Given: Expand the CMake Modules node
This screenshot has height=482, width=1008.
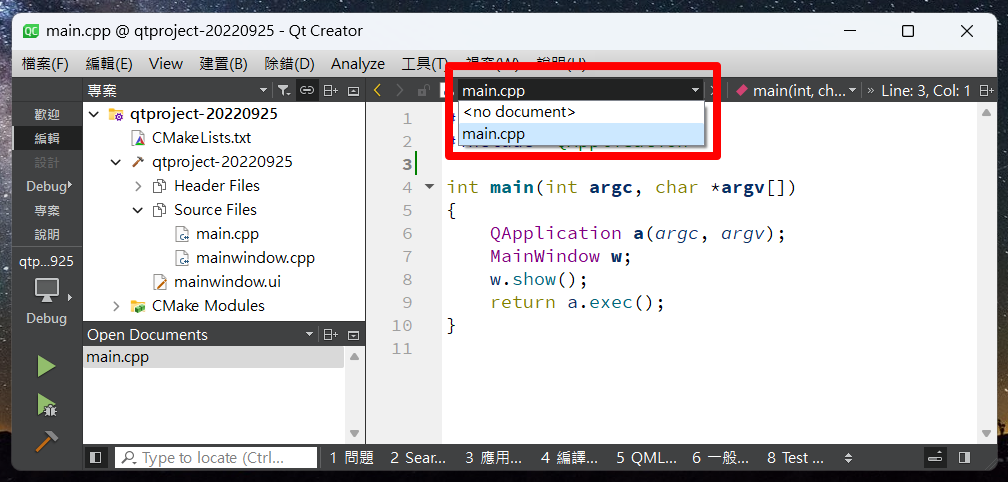Looking at the screenshot, I should pyautogui.click(x=116, y=306).
